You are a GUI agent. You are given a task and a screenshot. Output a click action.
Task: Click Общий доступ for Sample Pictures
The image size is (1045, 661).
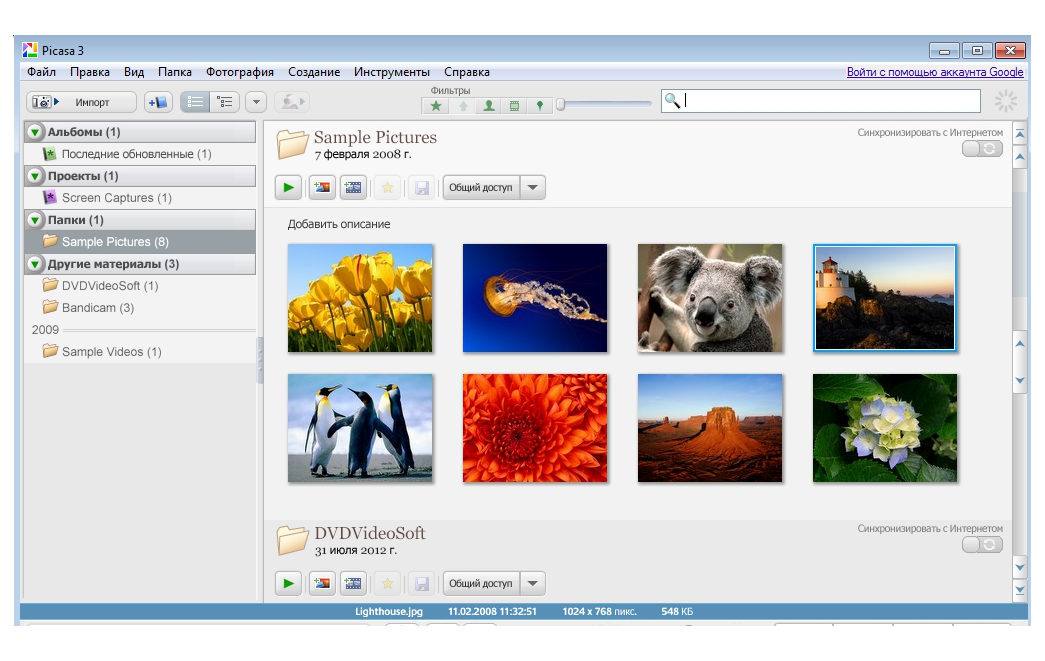coord(481,187)
